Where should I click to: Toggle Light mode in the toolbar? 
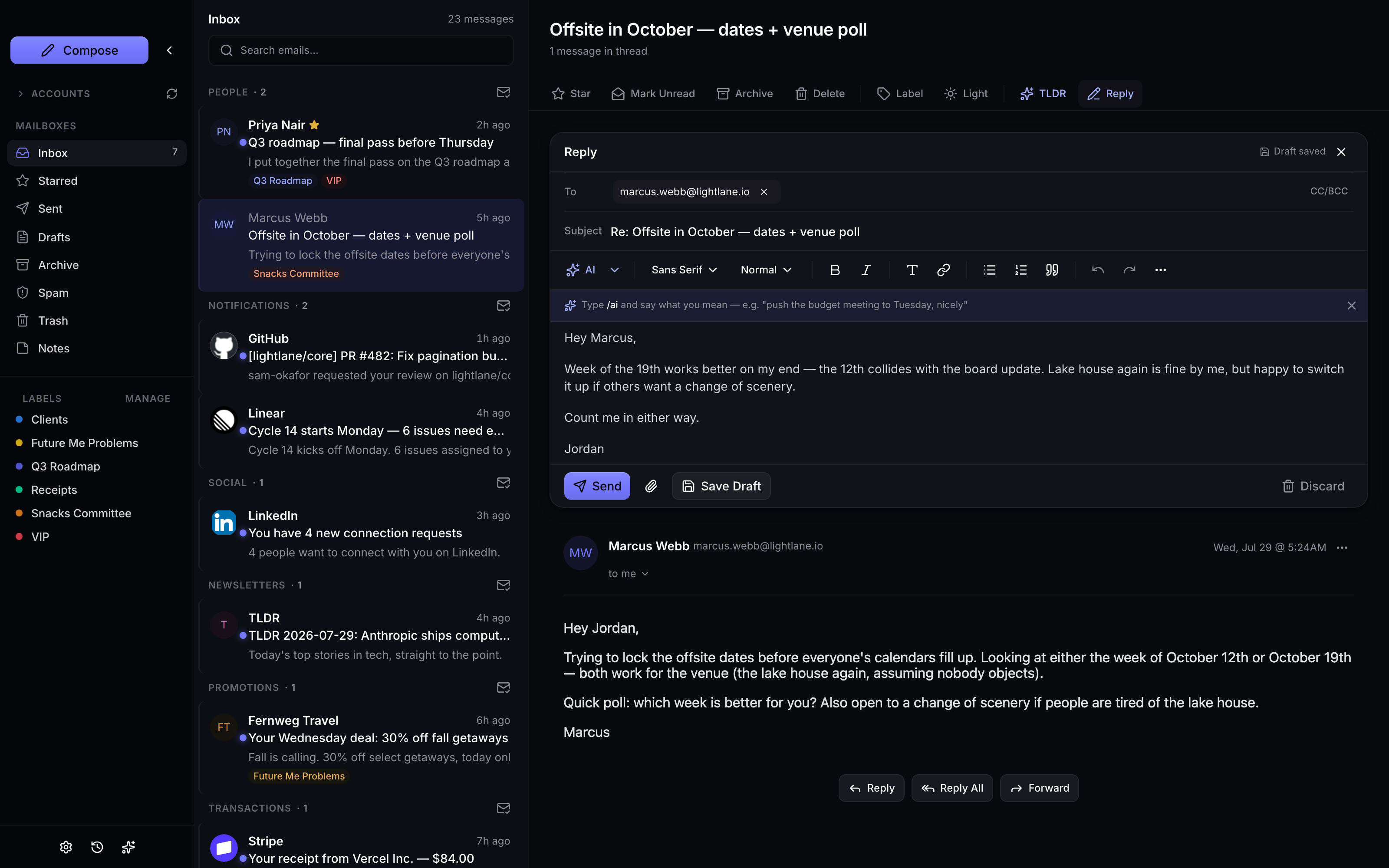[x=966, y=94]
